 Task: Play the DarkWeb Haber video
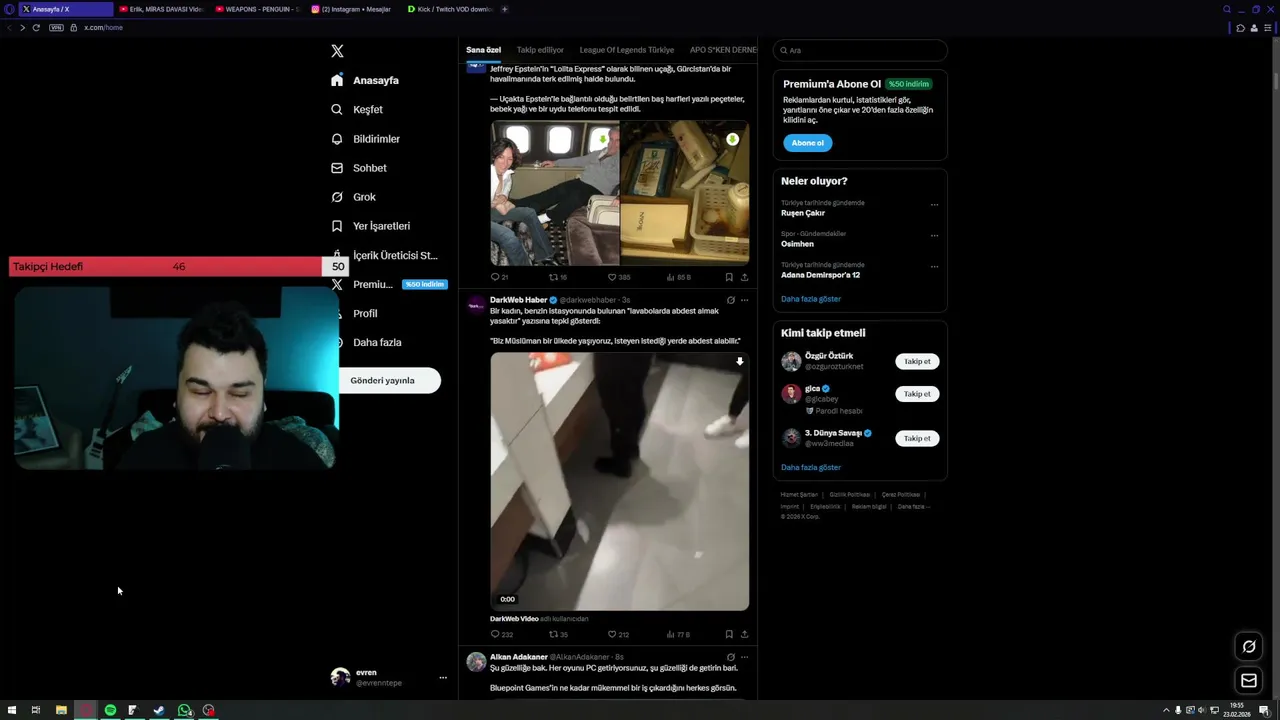tap(619, 481)
